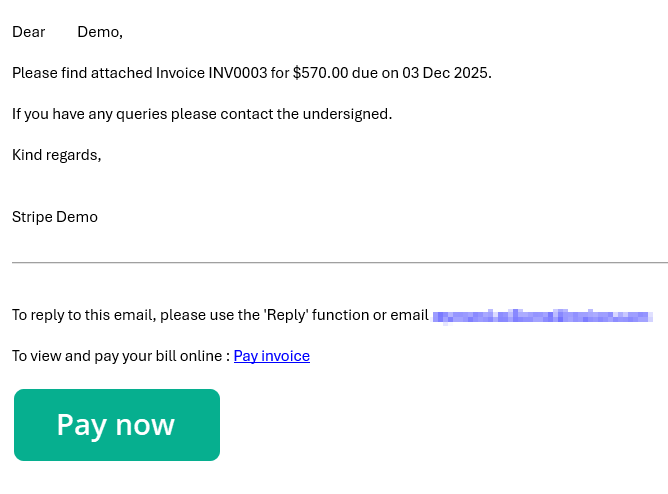Click the recipient name Demo, in greeting

point(99,32)
